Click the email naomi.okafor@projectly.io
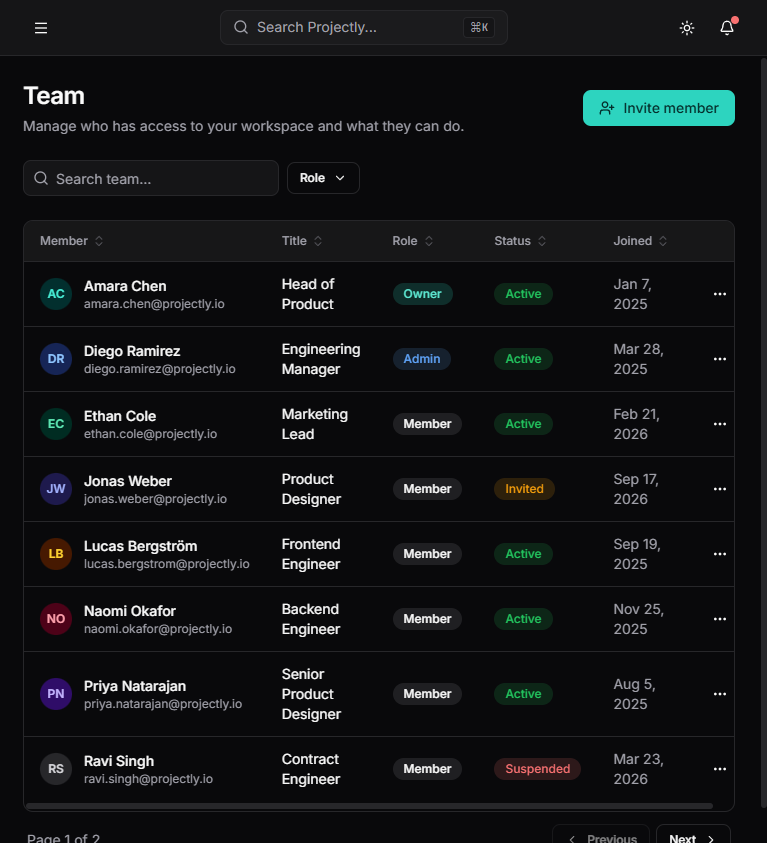Viewport: 767px width, 843px height. coord(158,629)
